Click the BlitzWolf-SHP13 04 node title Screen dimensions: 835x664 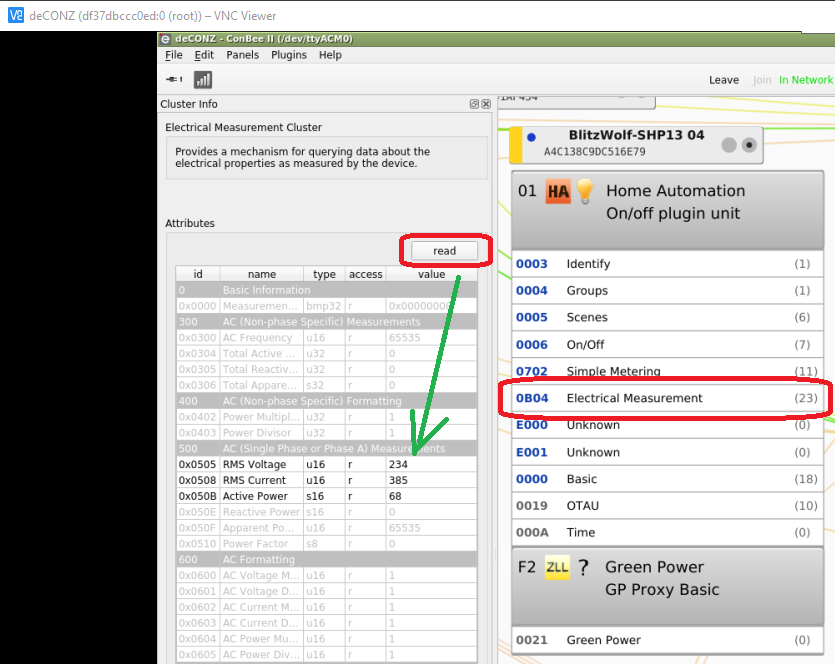pyautogui.click(x=636, y=135)
